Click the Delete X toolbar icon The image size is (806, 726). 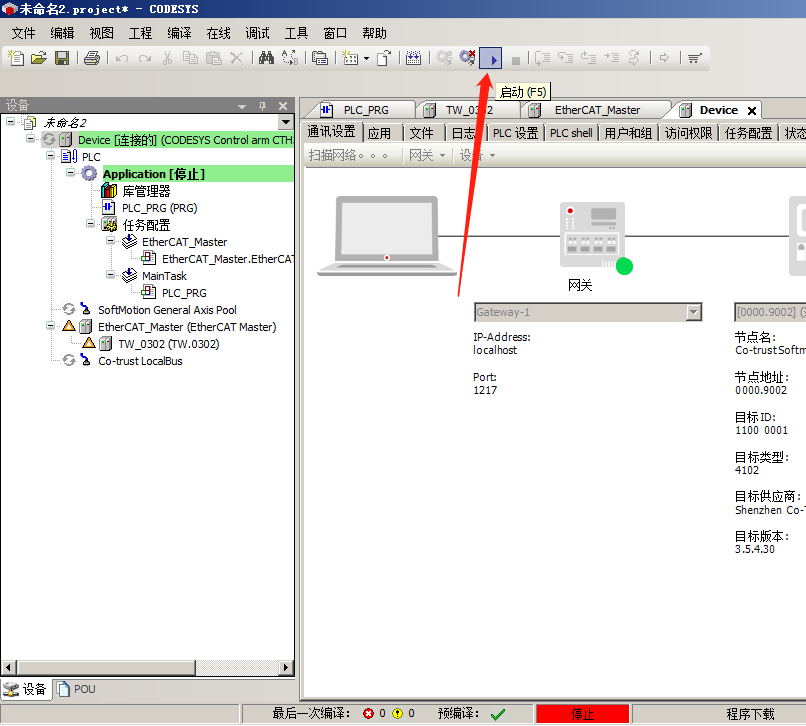click(x=236, y=58)
